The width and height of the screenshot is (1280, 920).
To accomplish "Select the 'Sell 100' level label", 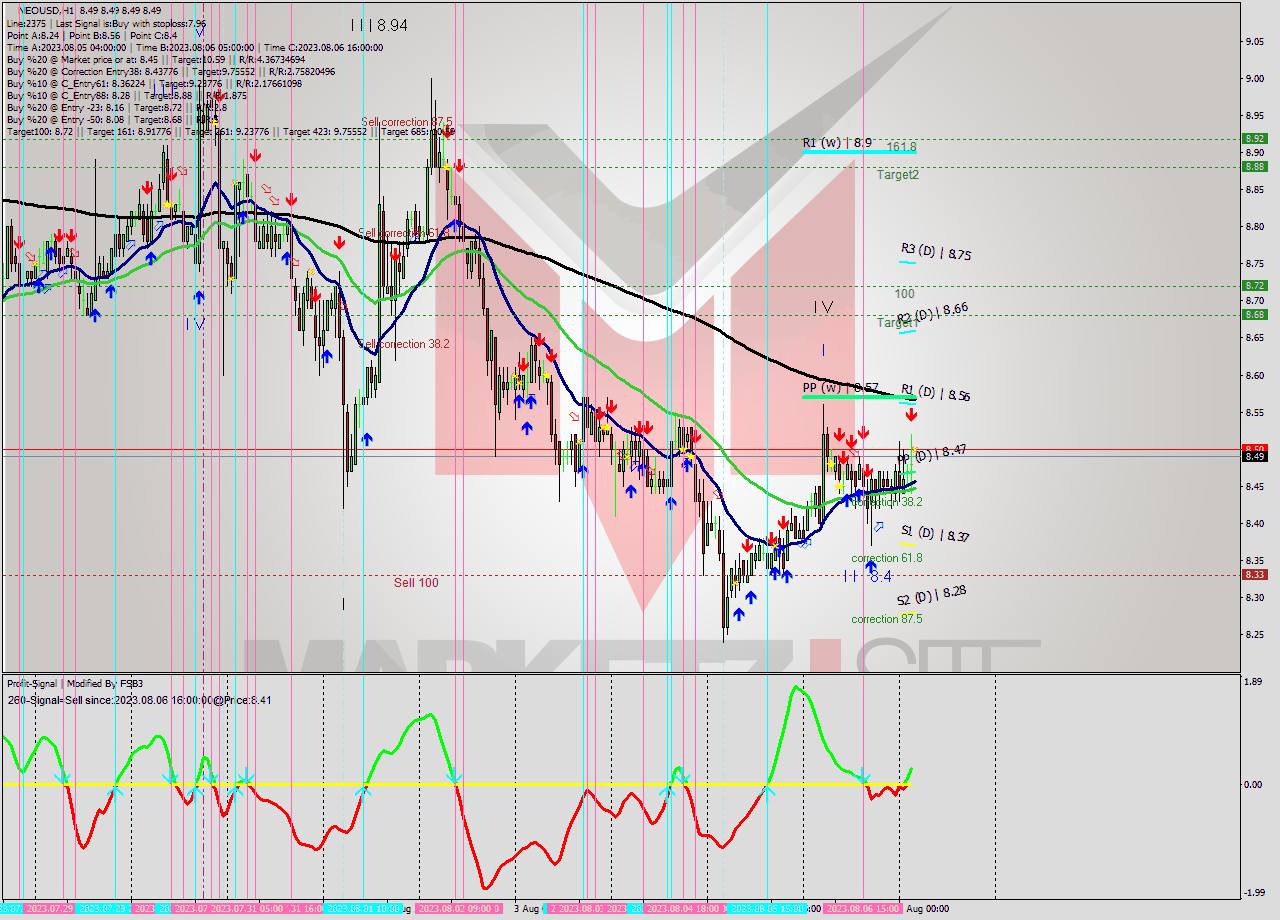I will point(416,582).
